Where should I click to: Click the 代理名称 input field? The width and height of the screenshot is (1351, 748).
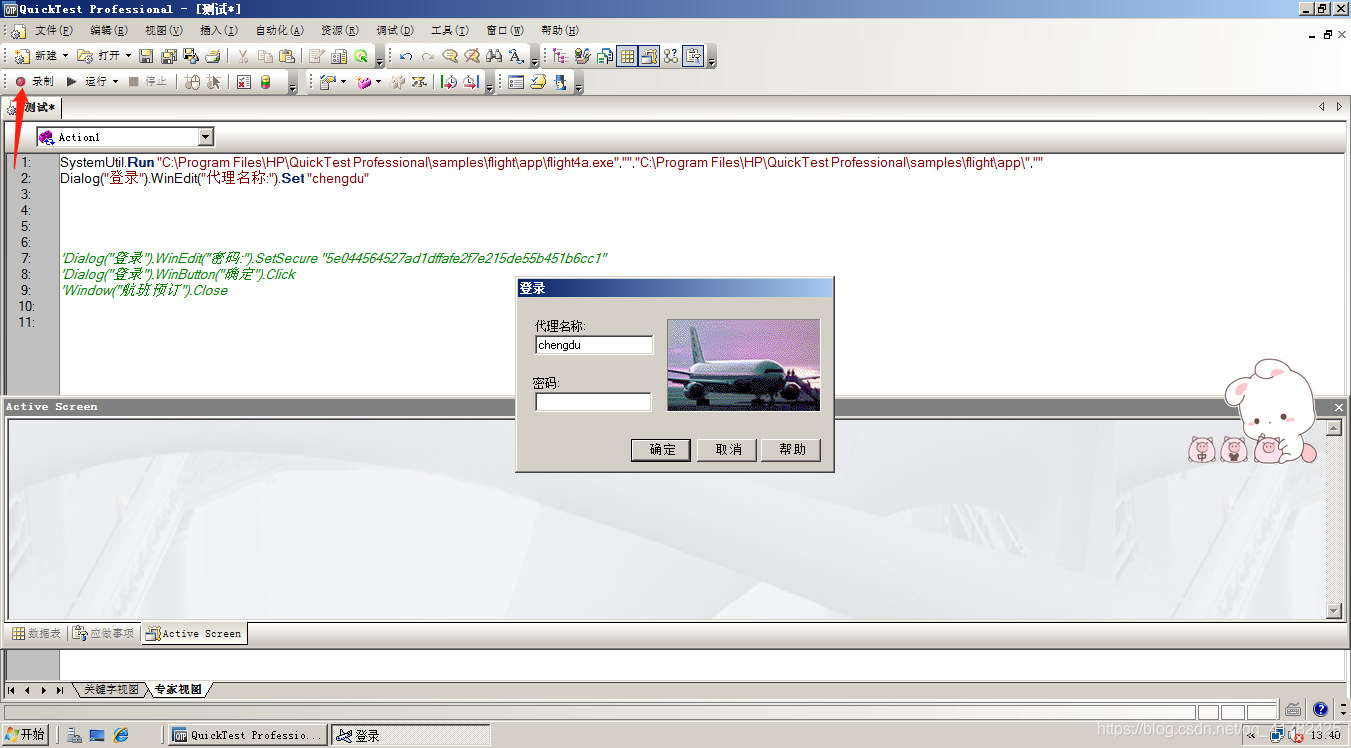click(594, 345)
